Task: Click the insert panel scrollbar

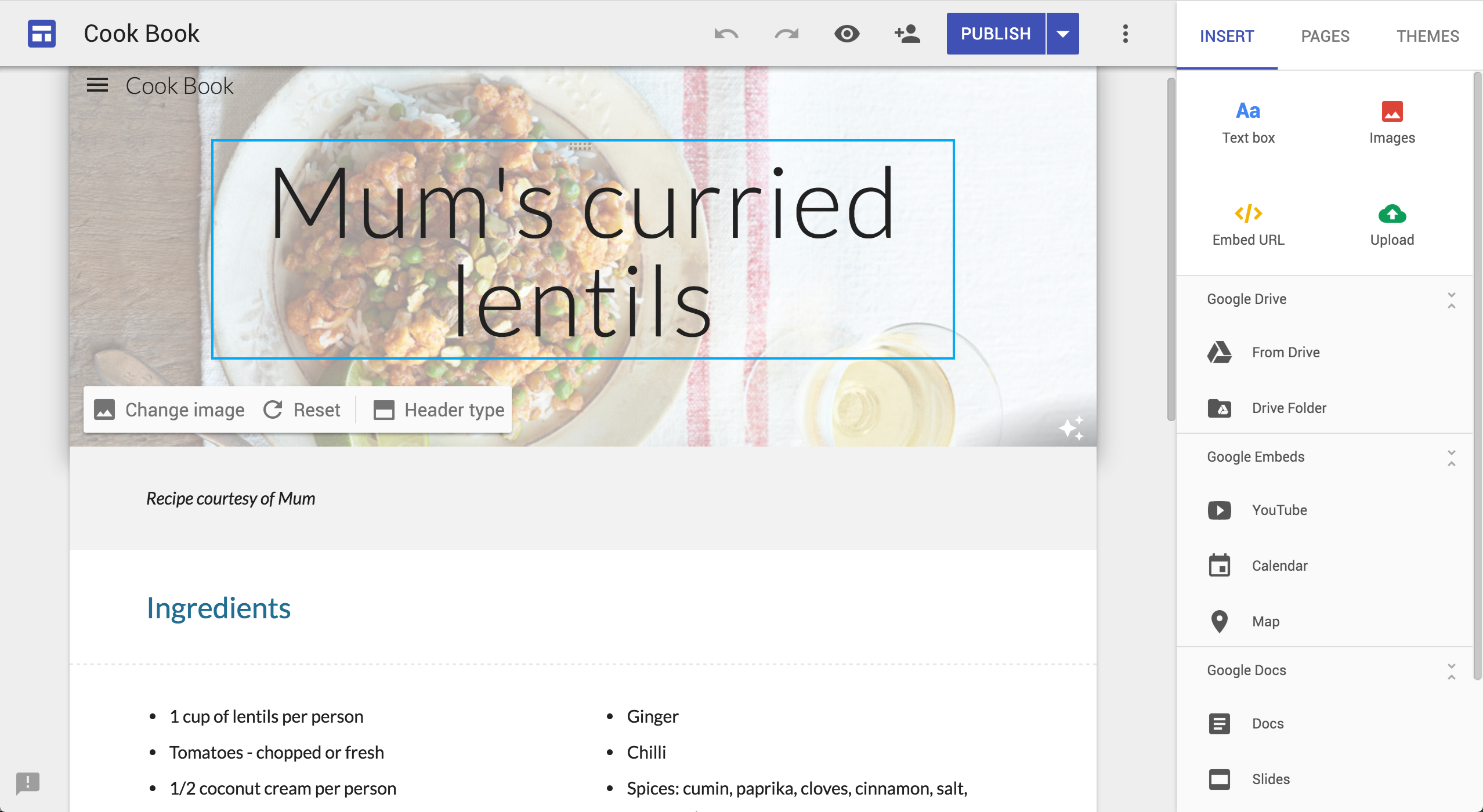Action: click(1478, 376)
